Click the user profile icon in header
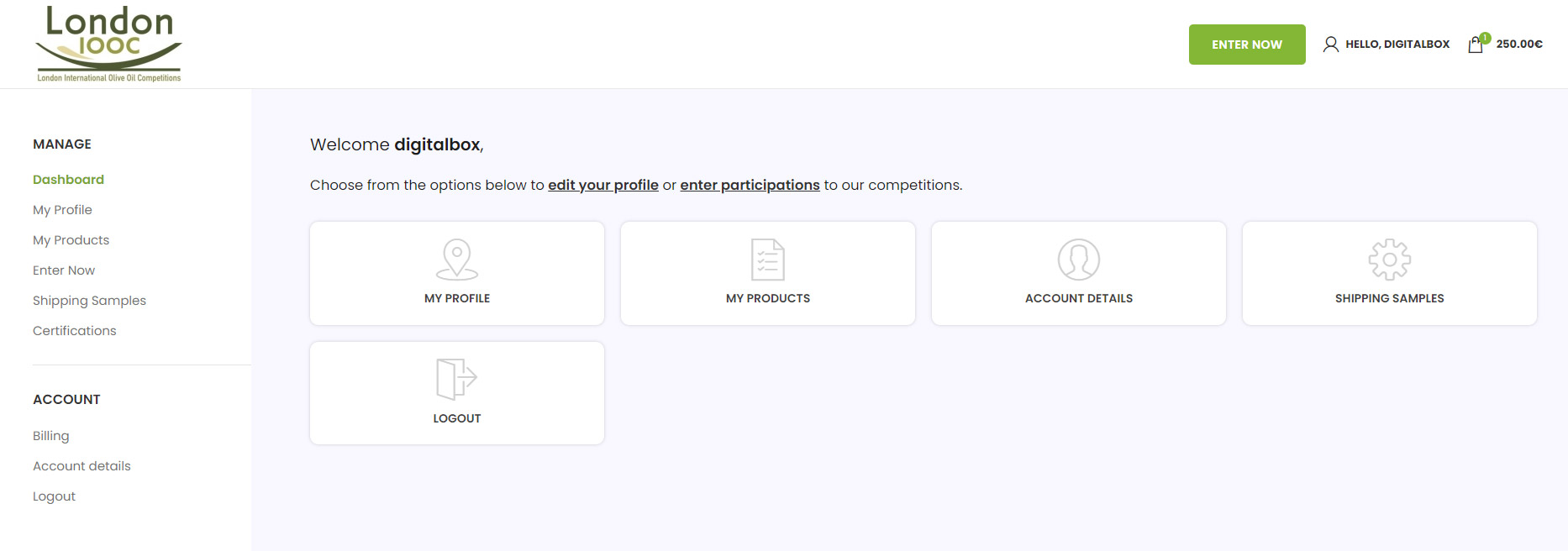The image size is (1568, 551). pos(1331,45)
